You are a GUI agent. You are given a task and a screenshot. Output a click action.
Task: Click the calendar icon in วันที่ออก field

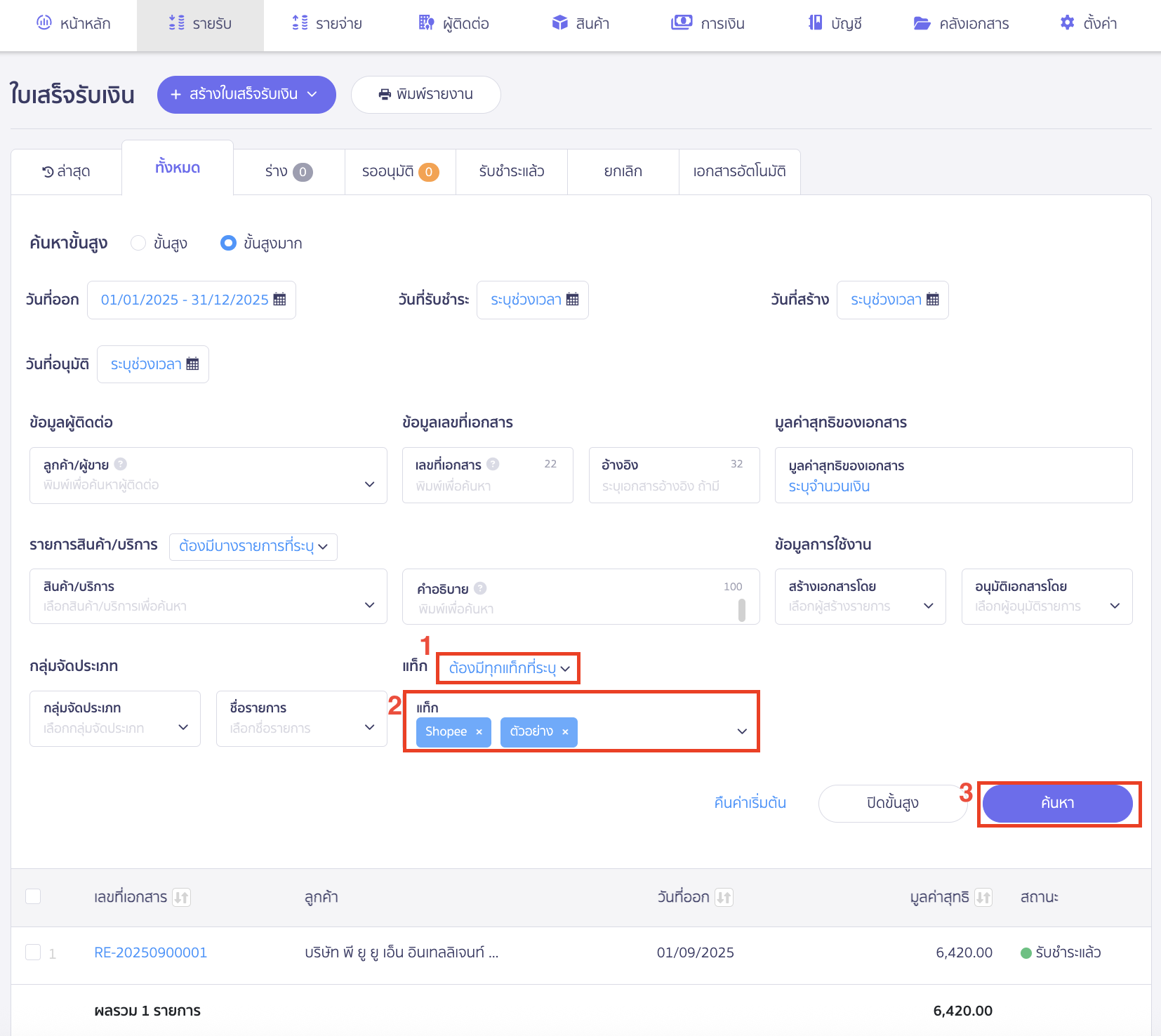tap(279, 300)
